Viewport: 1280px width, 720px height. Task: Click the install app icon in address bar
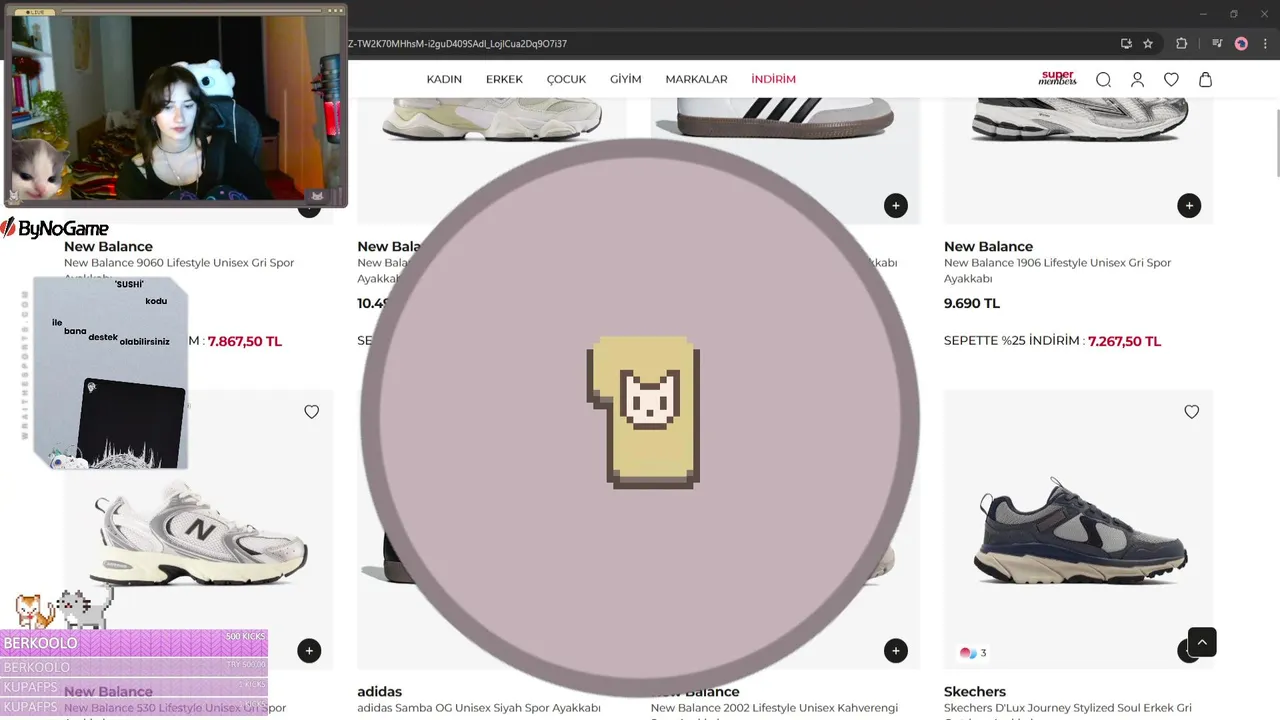click(x=1126, y=44)
